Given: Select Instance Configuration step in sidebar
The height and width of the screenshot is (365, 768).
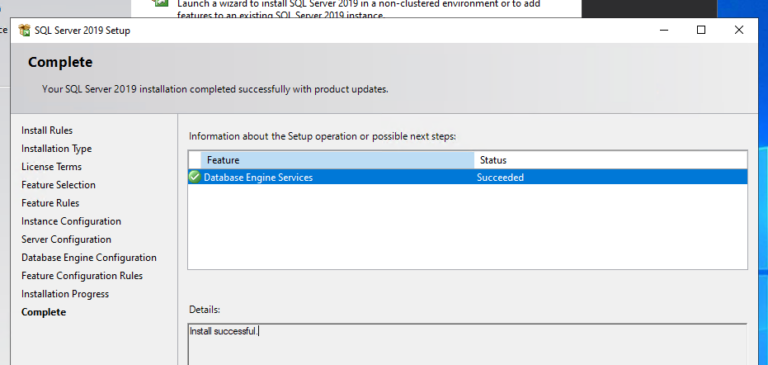Looking at the screenshot, I should click(71, 221).
